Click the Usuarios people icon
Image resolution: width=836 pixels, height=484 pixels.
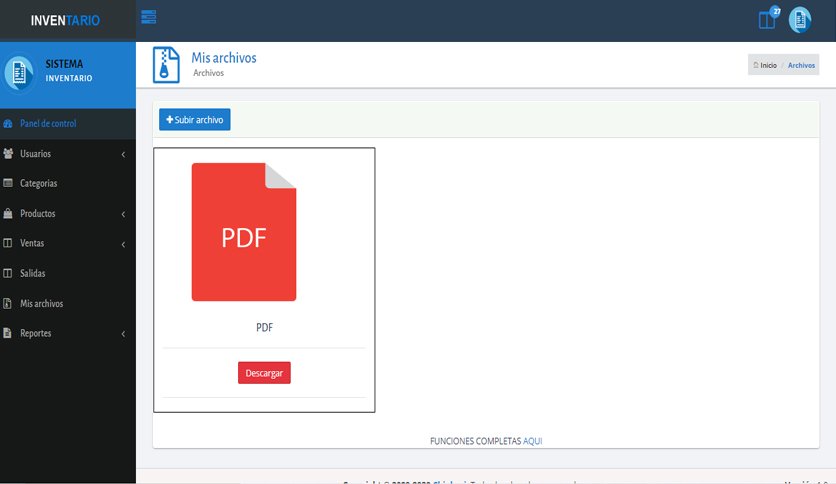[8, 154]
